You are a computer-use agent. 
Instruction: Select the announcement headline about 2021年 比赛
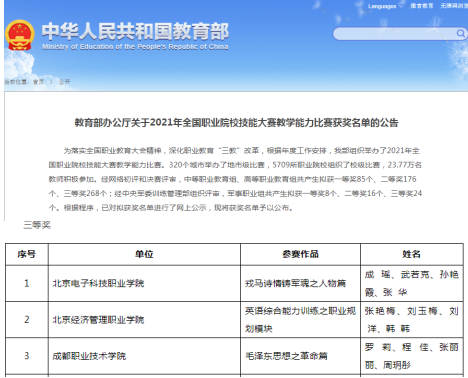pos(236,123)
